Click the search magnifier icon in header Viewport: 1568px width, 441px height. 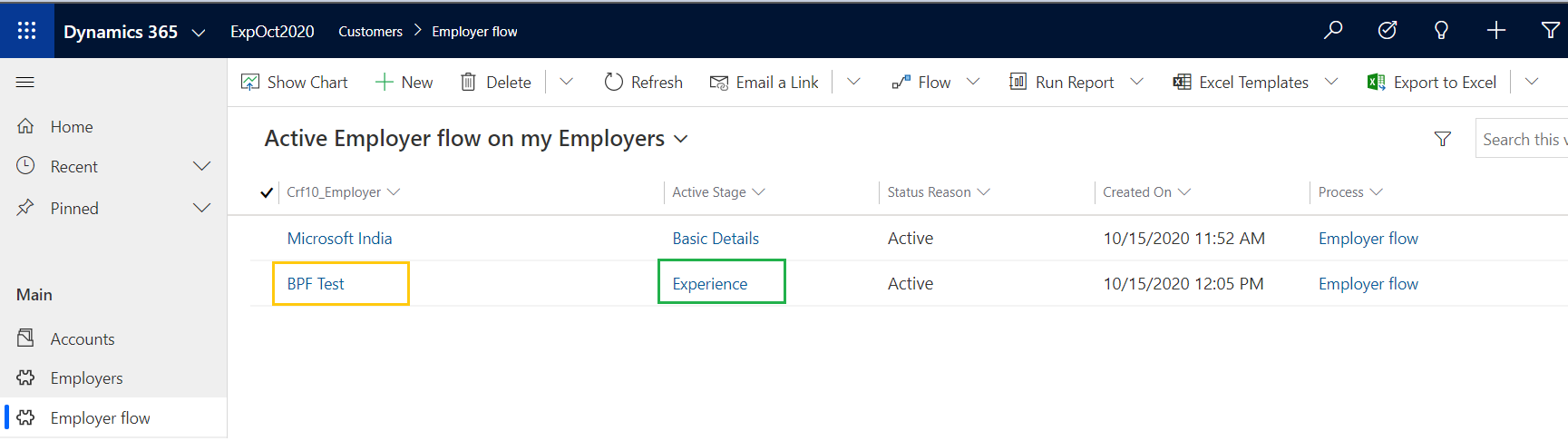click(1332, 31)
